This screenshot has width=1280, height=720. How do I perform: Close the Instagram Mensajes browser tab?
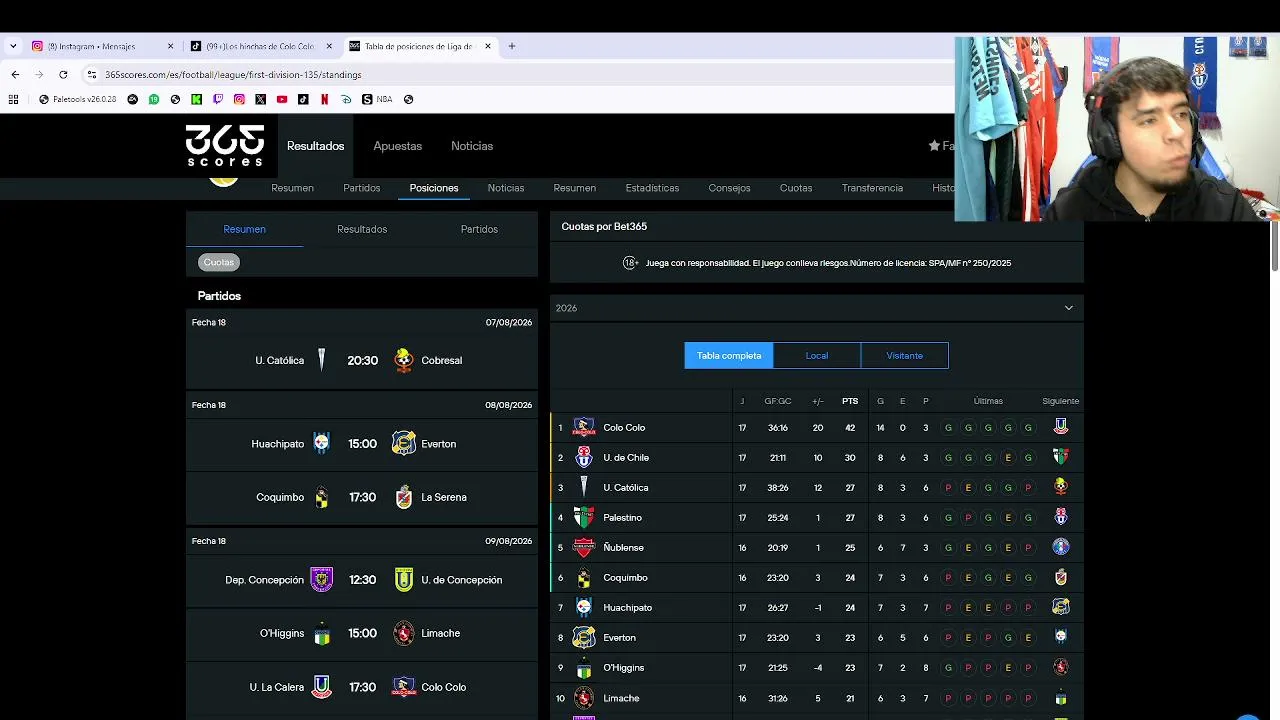point(170,46)
